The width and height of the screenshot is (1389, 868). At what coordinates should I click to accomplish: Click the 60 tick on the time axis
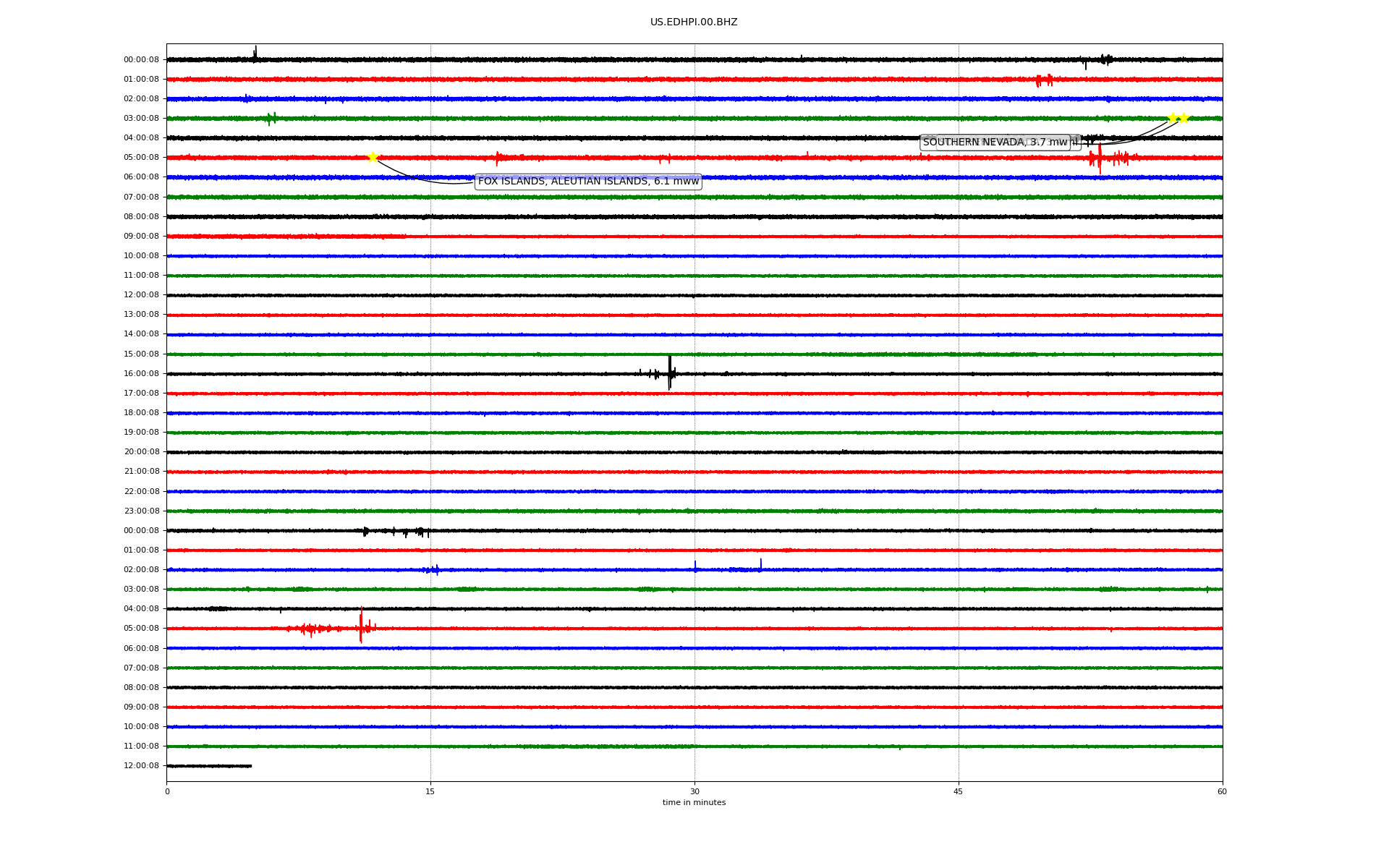[1222, 791]
